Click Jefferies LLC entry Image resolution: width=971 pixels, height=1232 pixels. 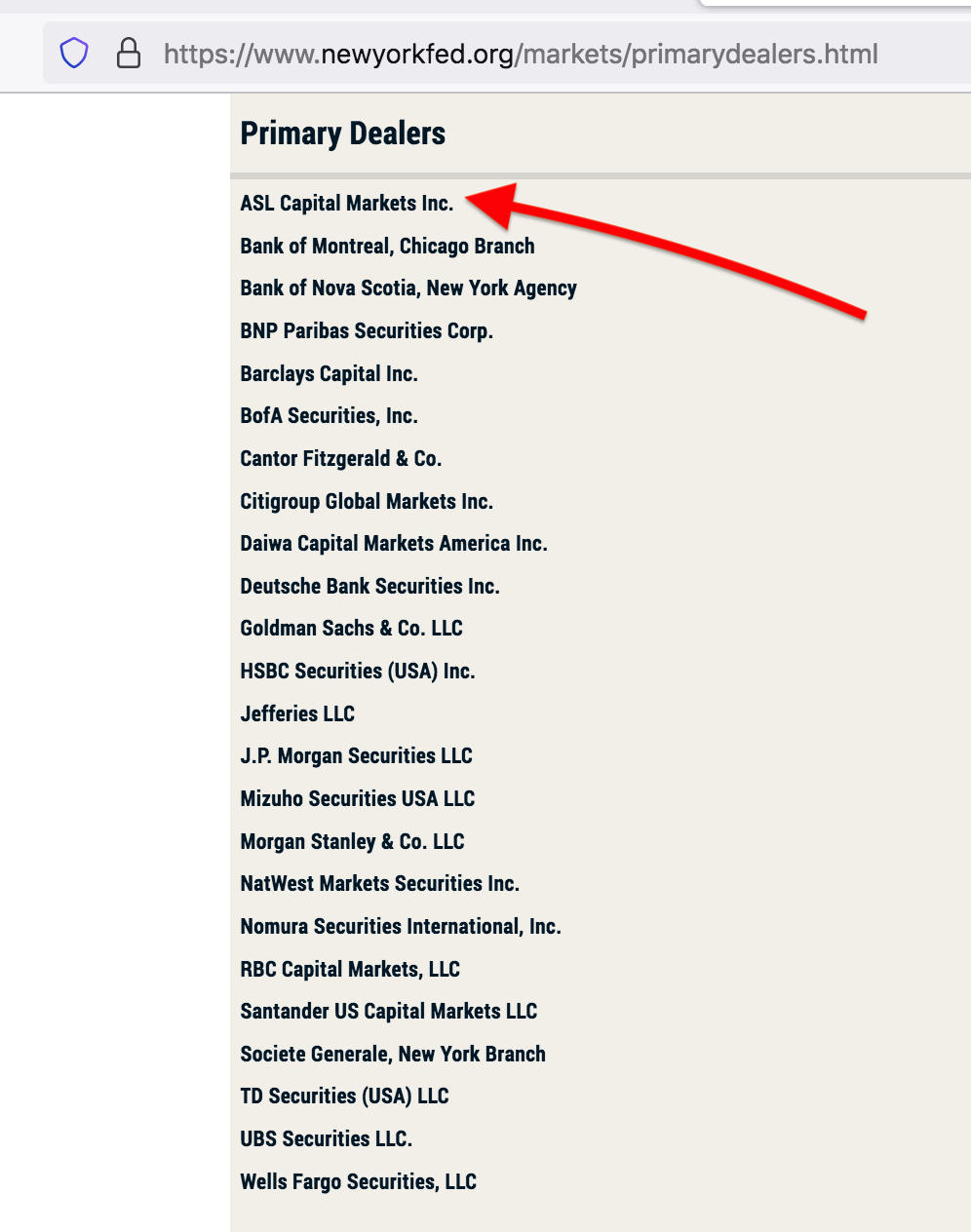(x=297, y=713)
